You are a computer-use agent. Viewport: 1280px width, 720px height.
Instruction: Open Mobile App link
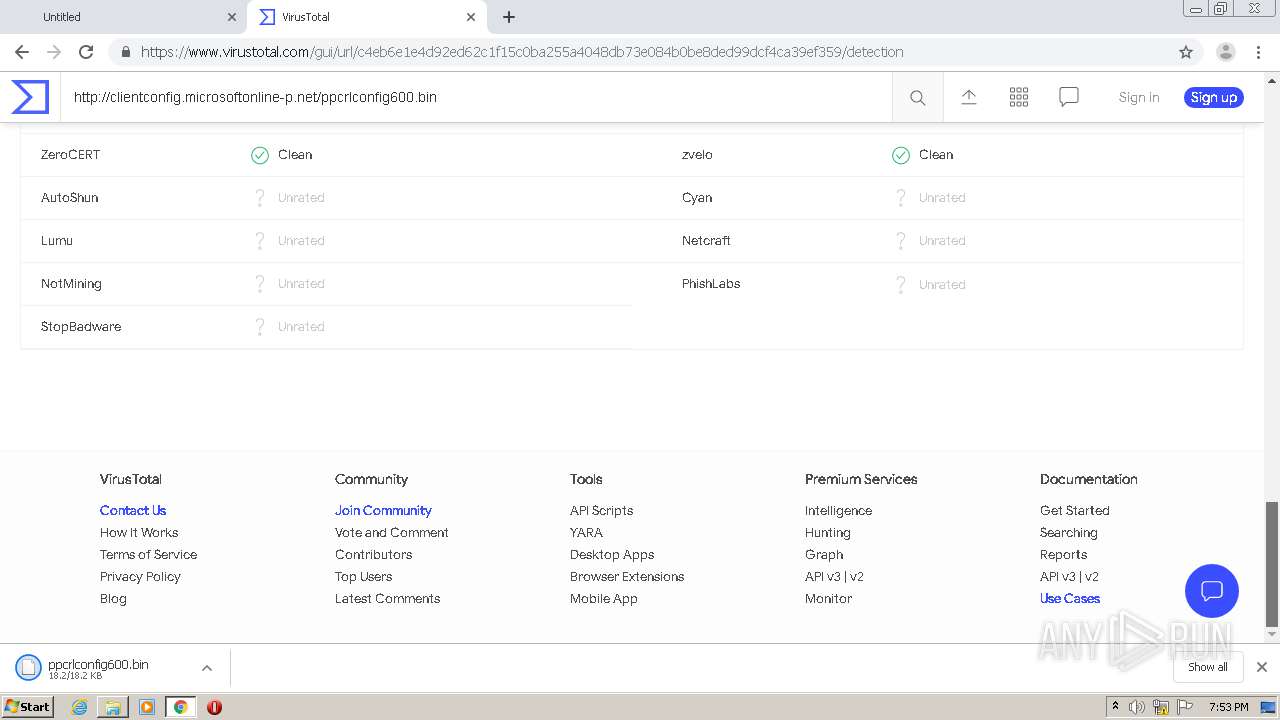pos(603,598)
